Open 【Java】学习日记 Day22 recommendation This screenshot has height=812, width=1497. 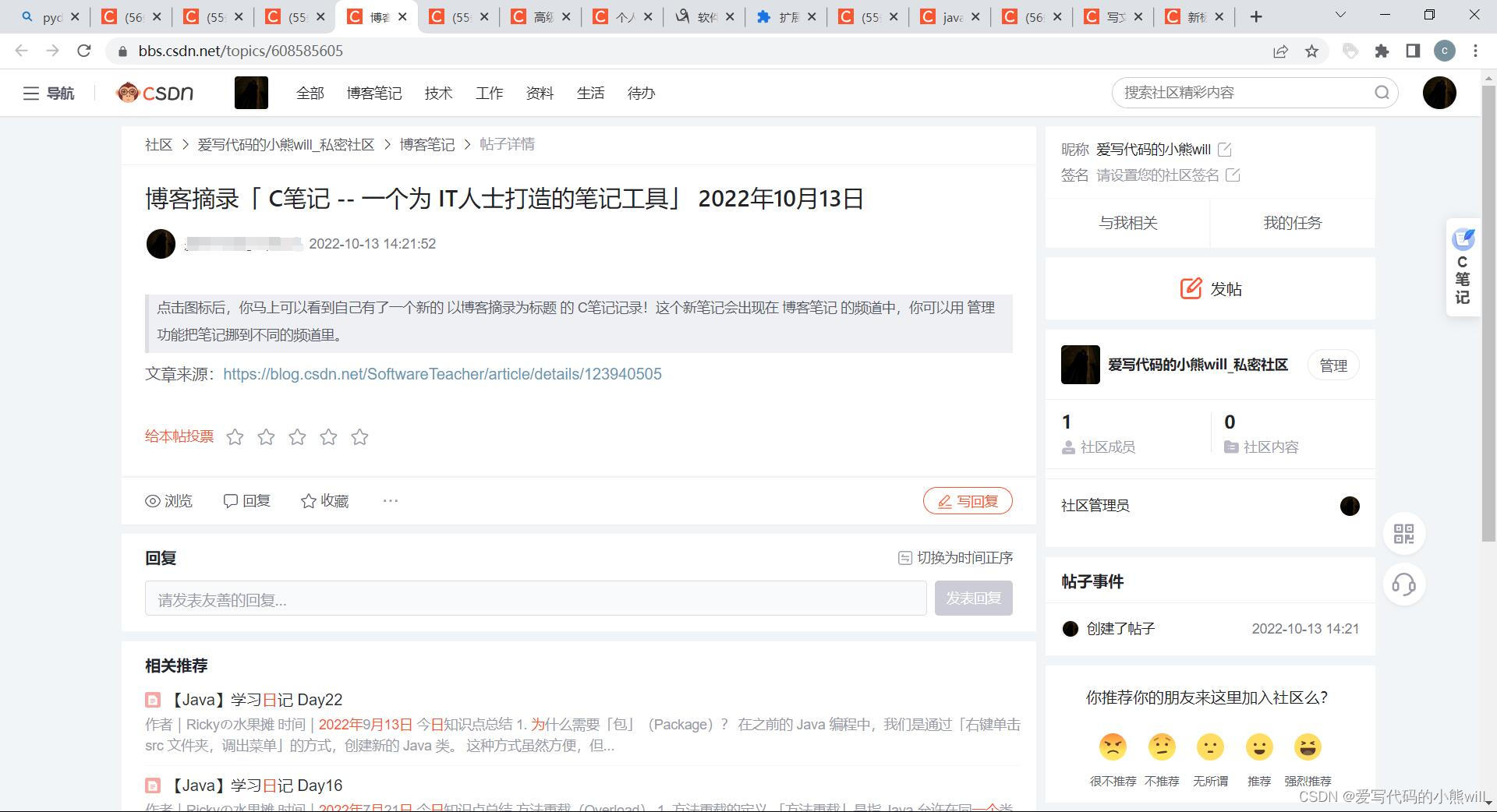pos(255,700)
